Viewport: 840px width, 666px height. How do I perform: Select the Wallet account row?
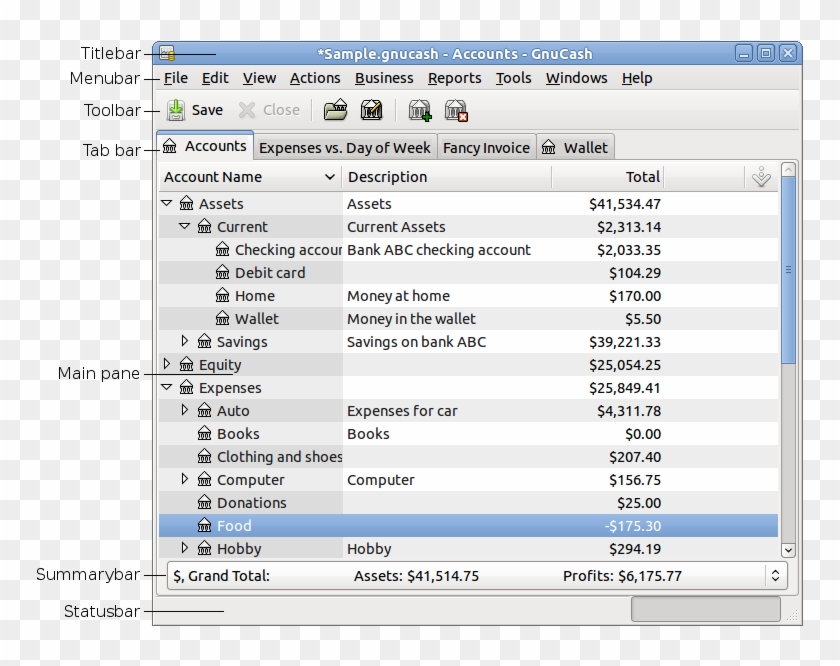257,319
